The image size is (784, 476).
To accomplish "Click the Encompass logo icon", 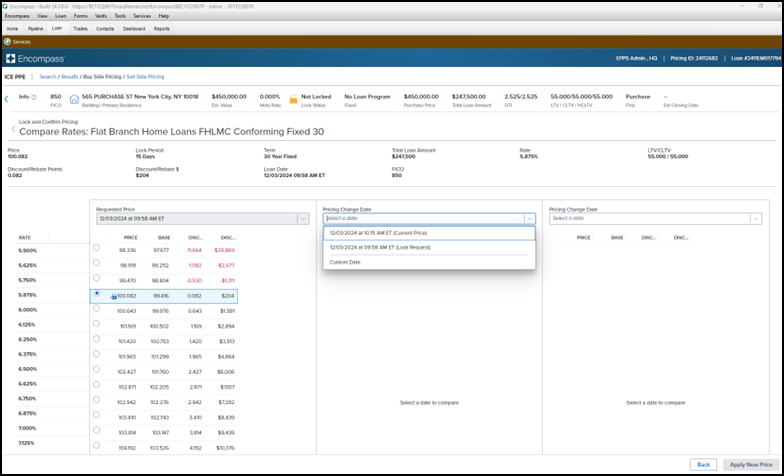I will [x=10, y=59].
